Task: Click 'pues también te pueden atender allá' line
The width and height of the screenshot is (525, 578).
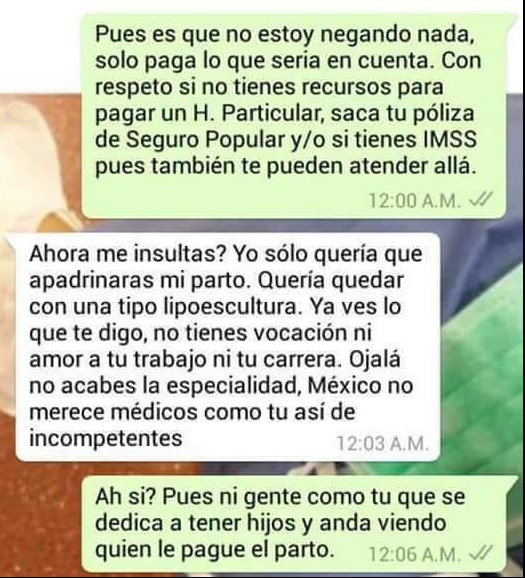Action: 284,167
